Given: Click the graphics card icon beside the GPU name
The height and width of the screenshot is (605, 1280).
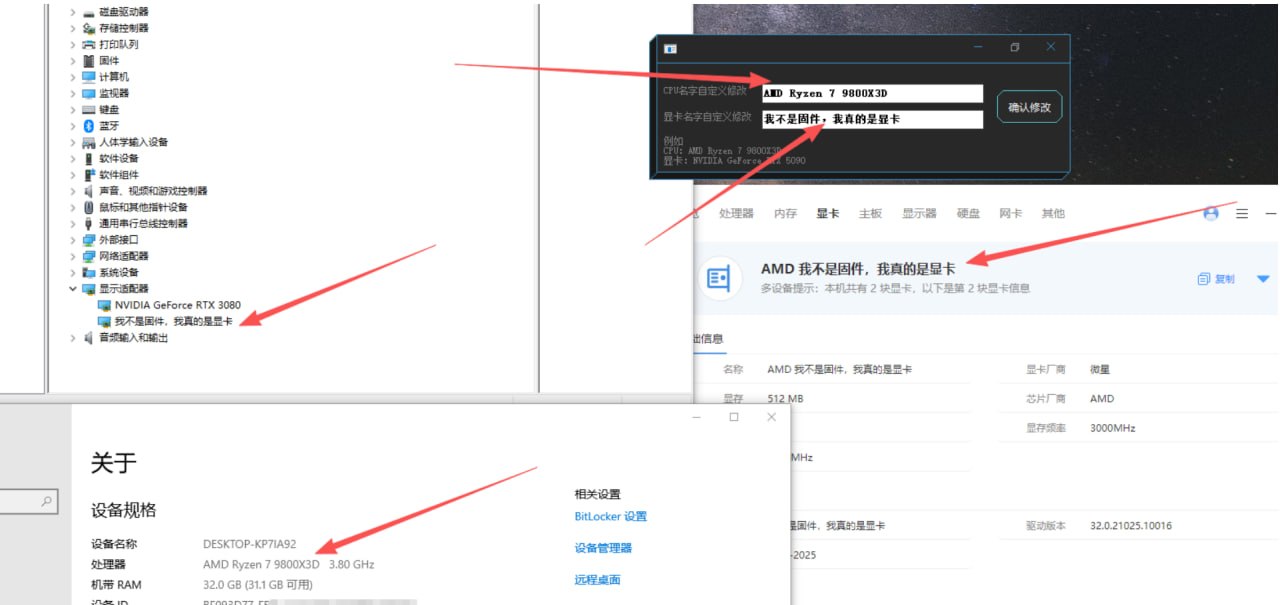Looking at the screenshot, I should click(x=717, y=278).
